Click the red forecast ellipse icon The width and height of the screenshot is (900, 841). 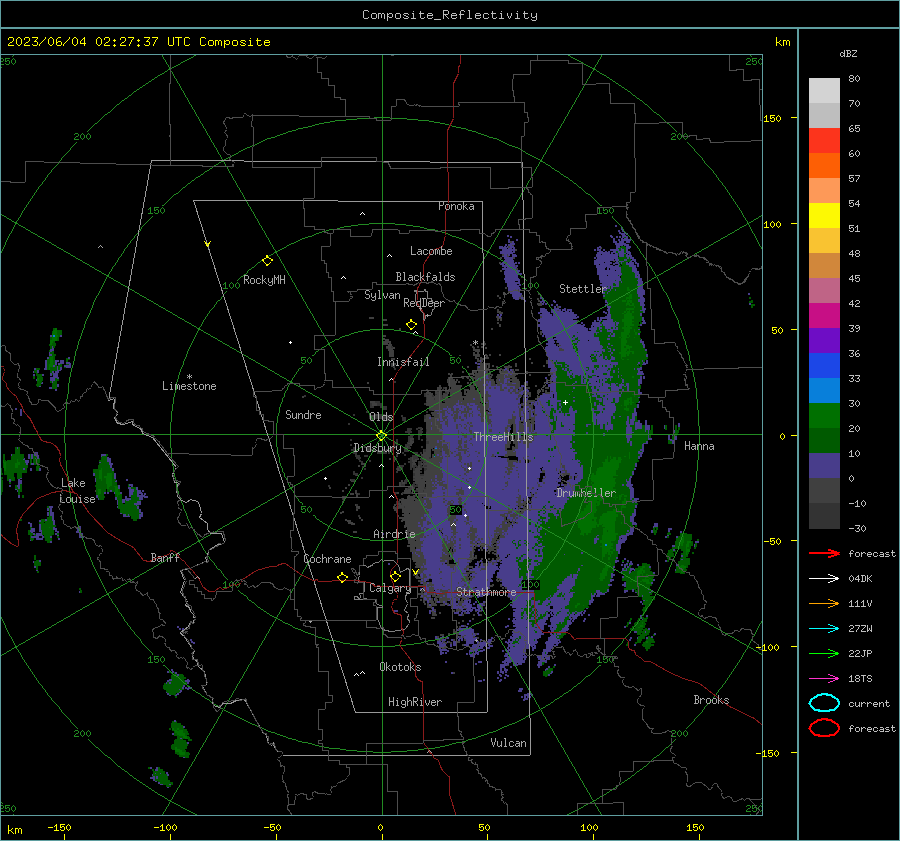pyautogui.click(x=824, y=728)
